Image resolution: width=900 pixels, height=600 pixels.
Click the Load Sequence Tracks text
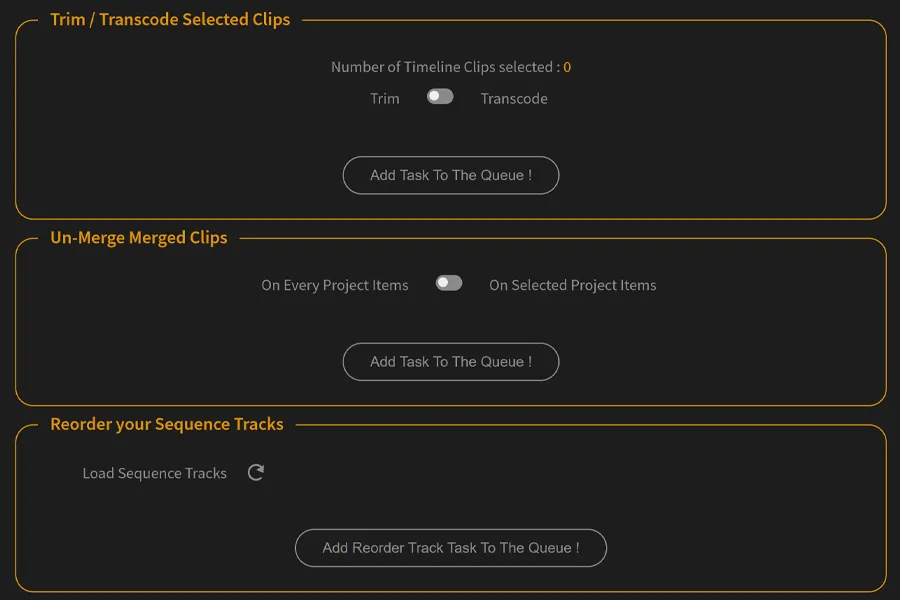pyautogui.click(x=155, y=472)
